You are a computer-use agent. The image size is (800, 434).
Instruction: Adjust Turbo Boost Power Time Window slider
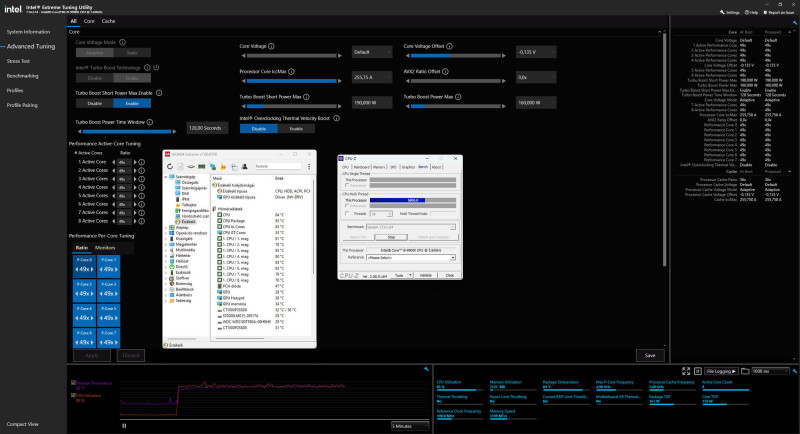click(x=127, y=132)
